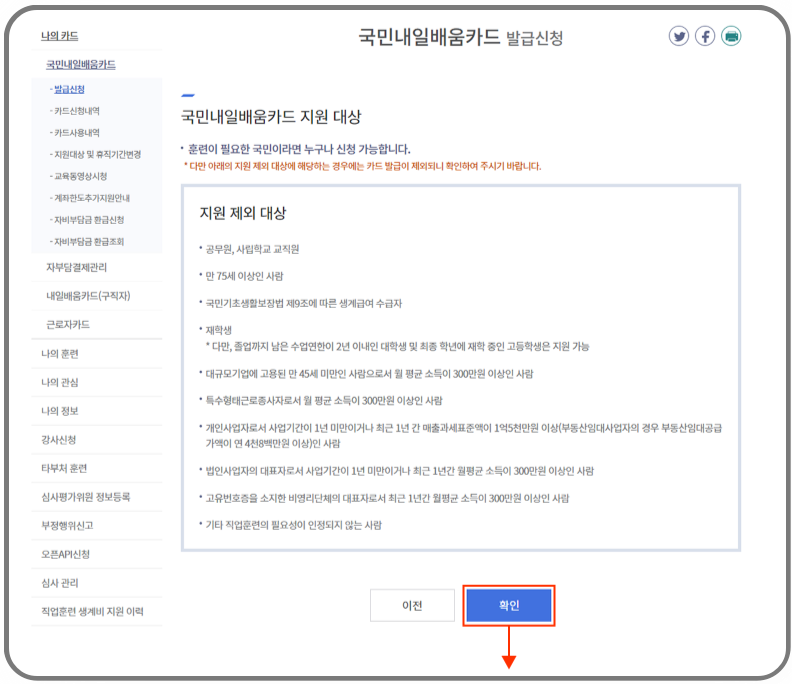The height and width of the screenshot is (684, 792).
Task: Go to 내일배움카드(구직자) menu
Action: click(88, 296)
